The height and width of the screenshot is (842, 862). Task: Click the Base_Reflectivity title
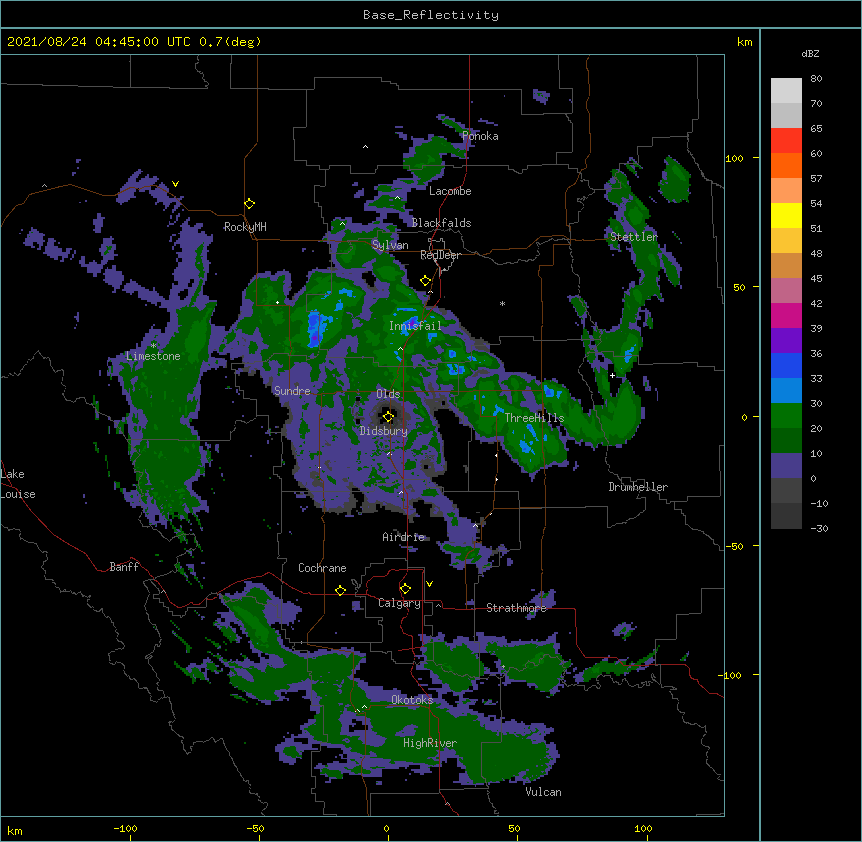[431, 15]
